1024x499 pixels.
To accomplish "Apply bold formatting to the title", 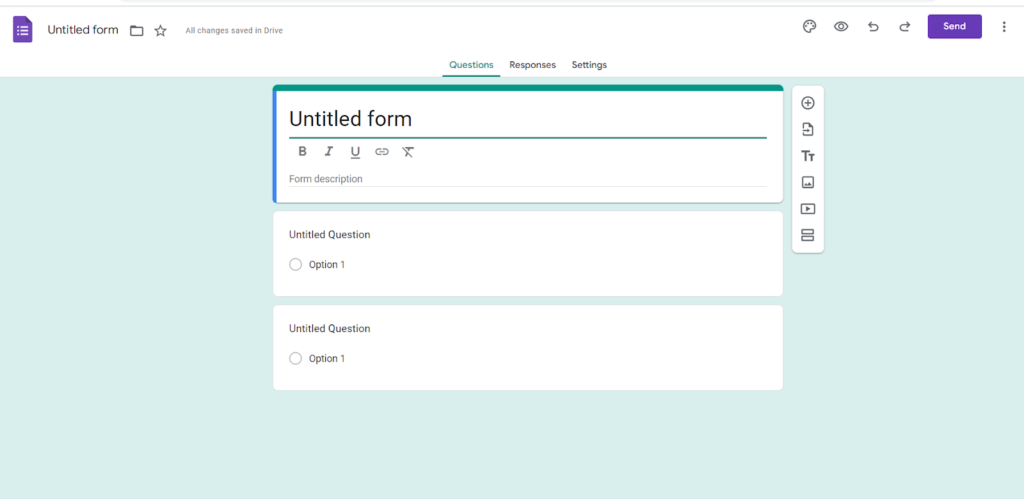I will 302,152.
